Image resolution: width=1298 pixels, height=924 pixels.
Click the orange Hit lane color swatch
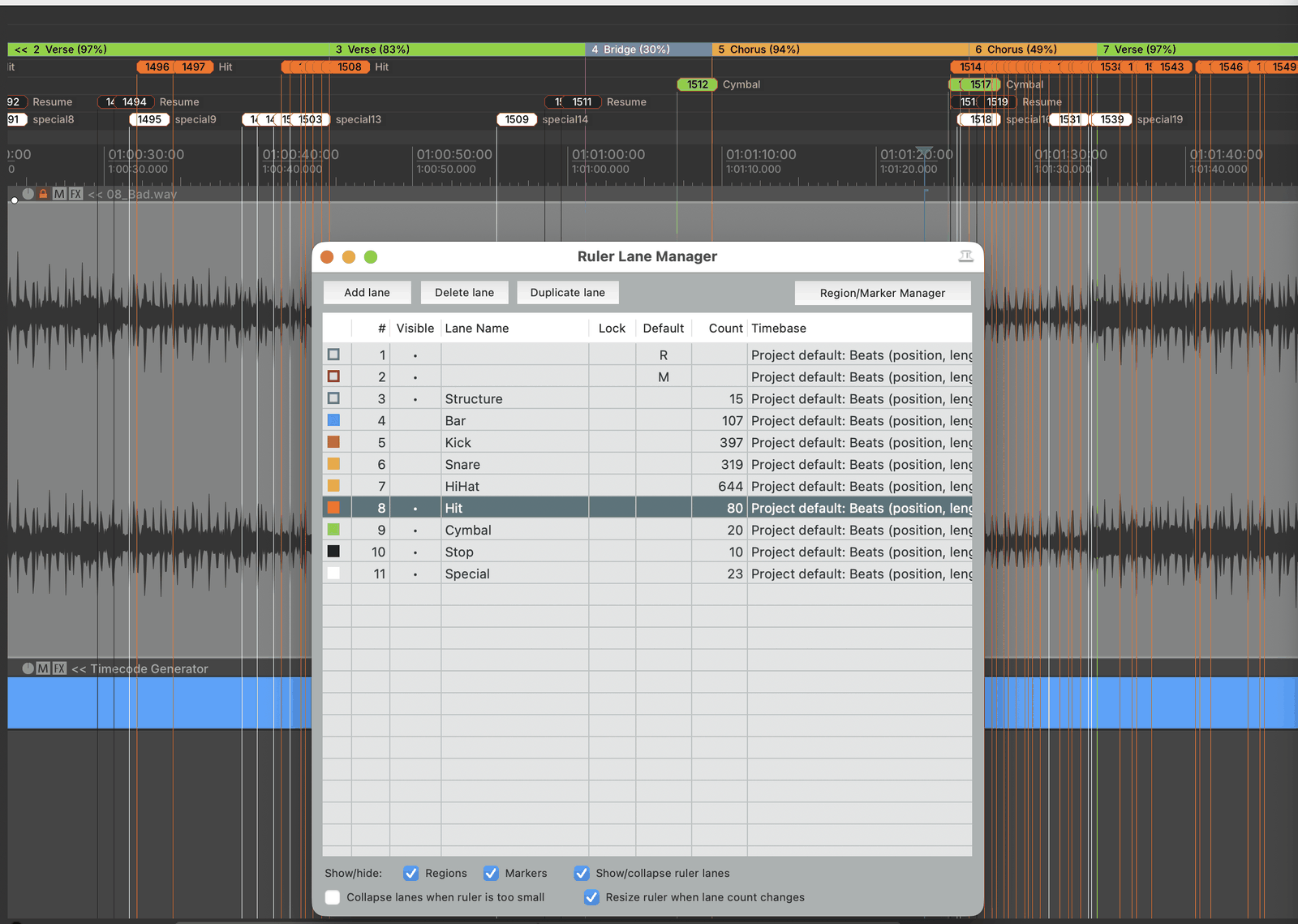coord(333,508)
